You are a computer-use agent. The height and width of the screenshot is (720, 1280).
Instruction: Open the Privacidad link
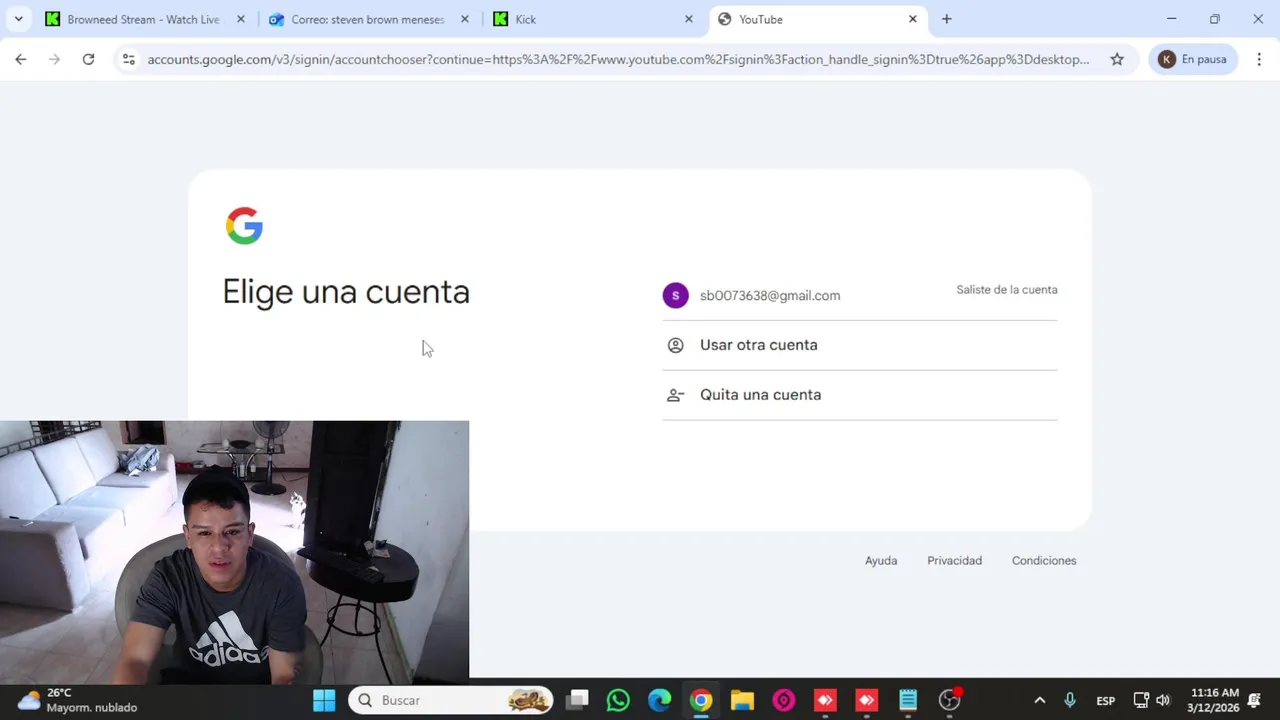(x=954, y=561)
